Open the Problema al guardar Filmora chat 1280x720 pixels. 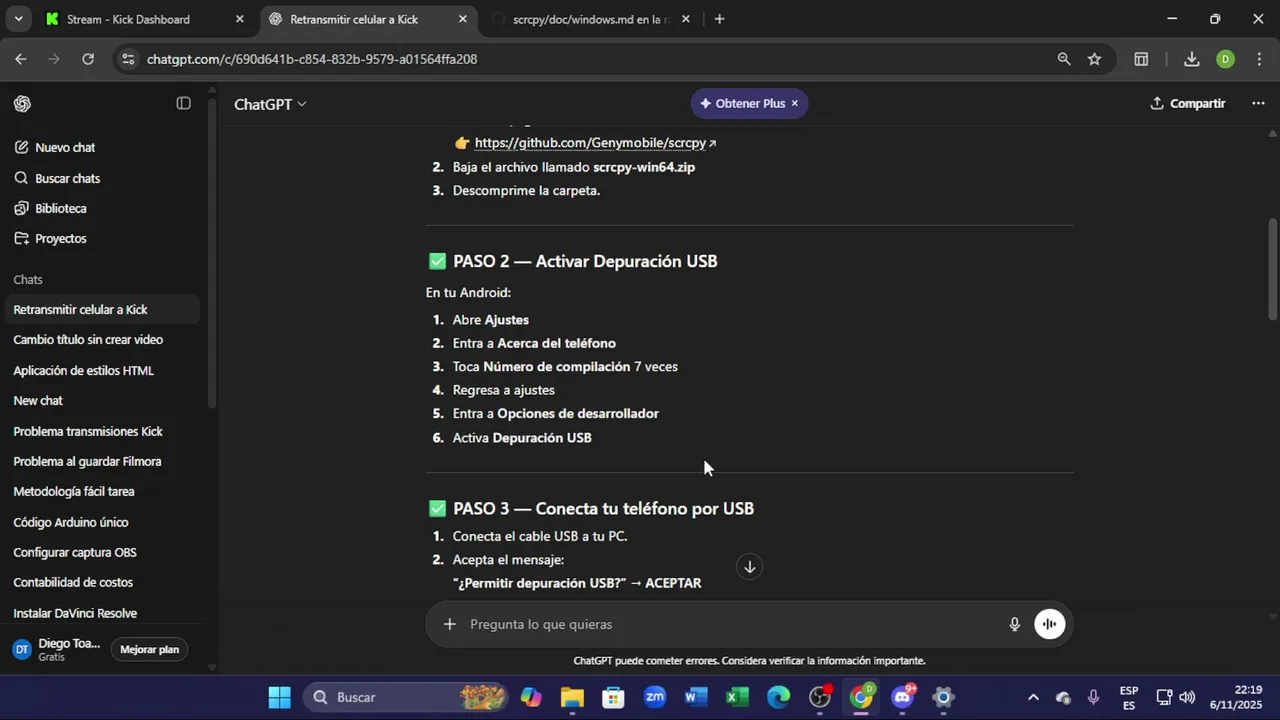[87, 461]
